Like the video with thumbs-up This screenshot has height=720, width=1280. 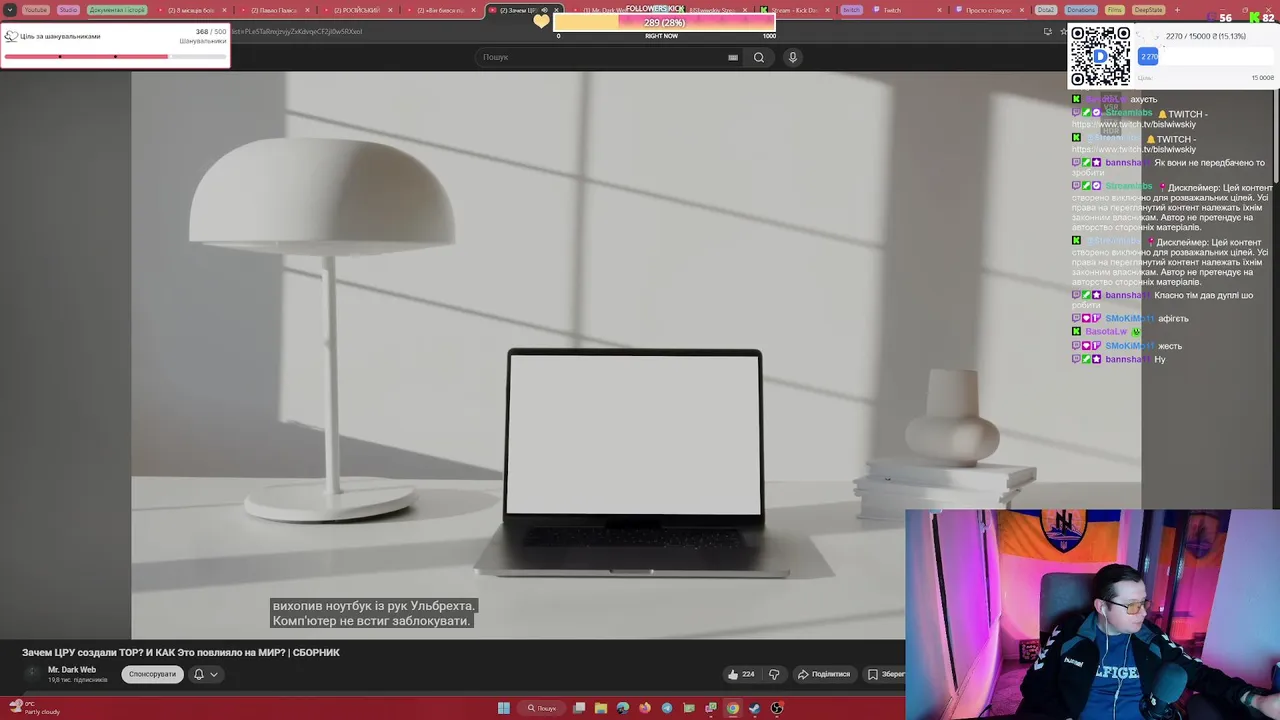tap(741, 674)
